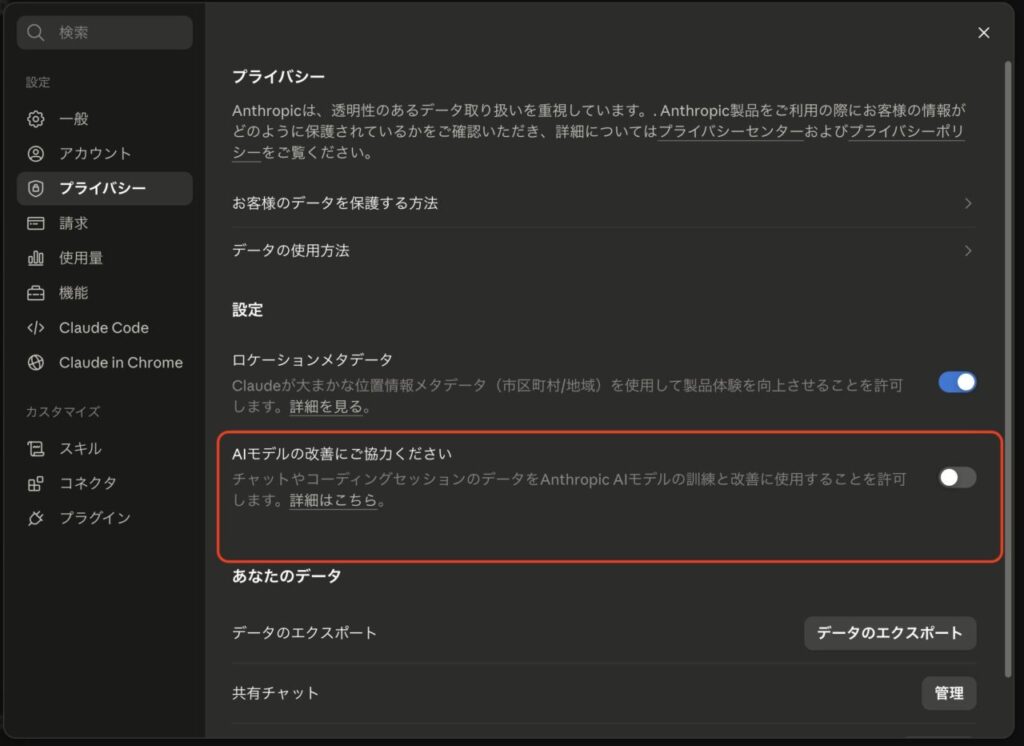Open the プラグイン customization page
Image resolution: width=1024 pixels, height=746 pixels.
pyautogui.click(x=104, y=518)
